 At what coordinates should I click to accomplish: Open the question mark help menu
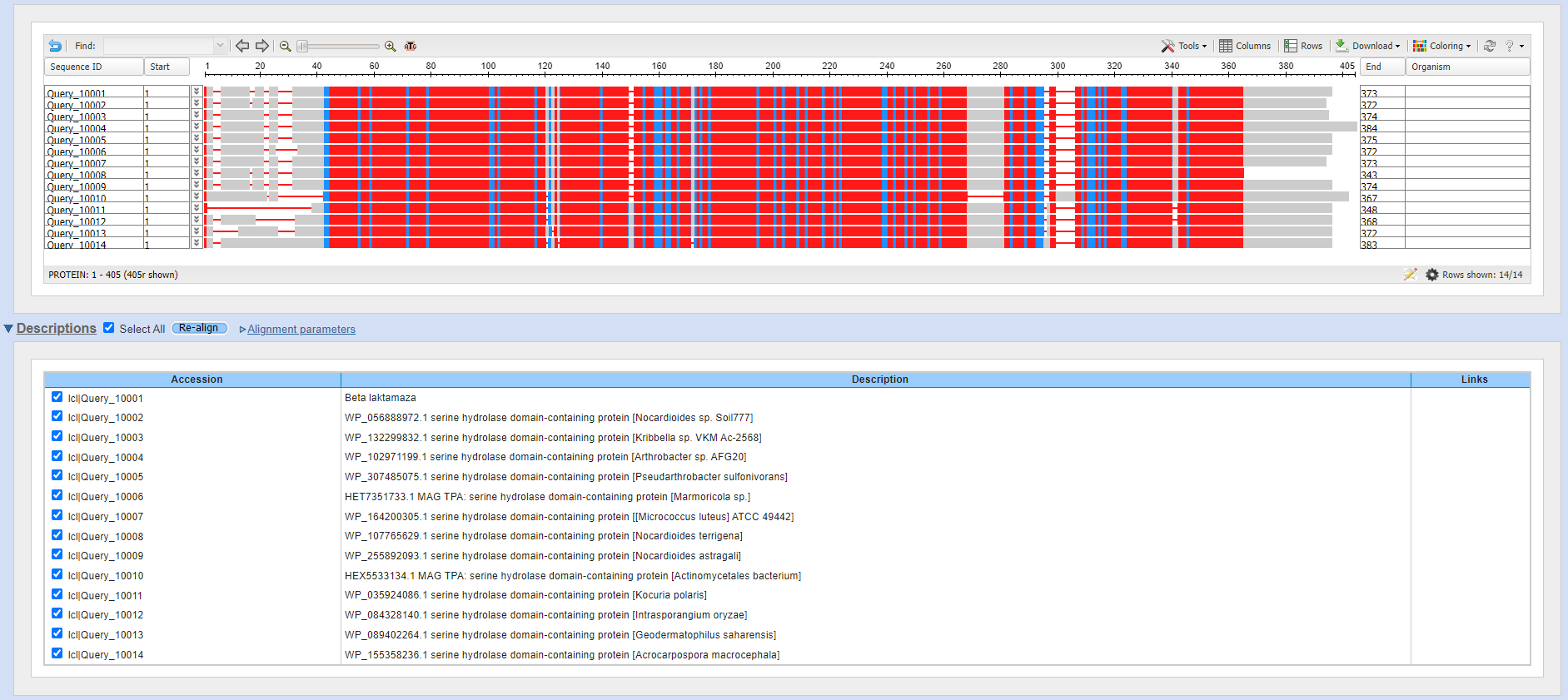1514,46
